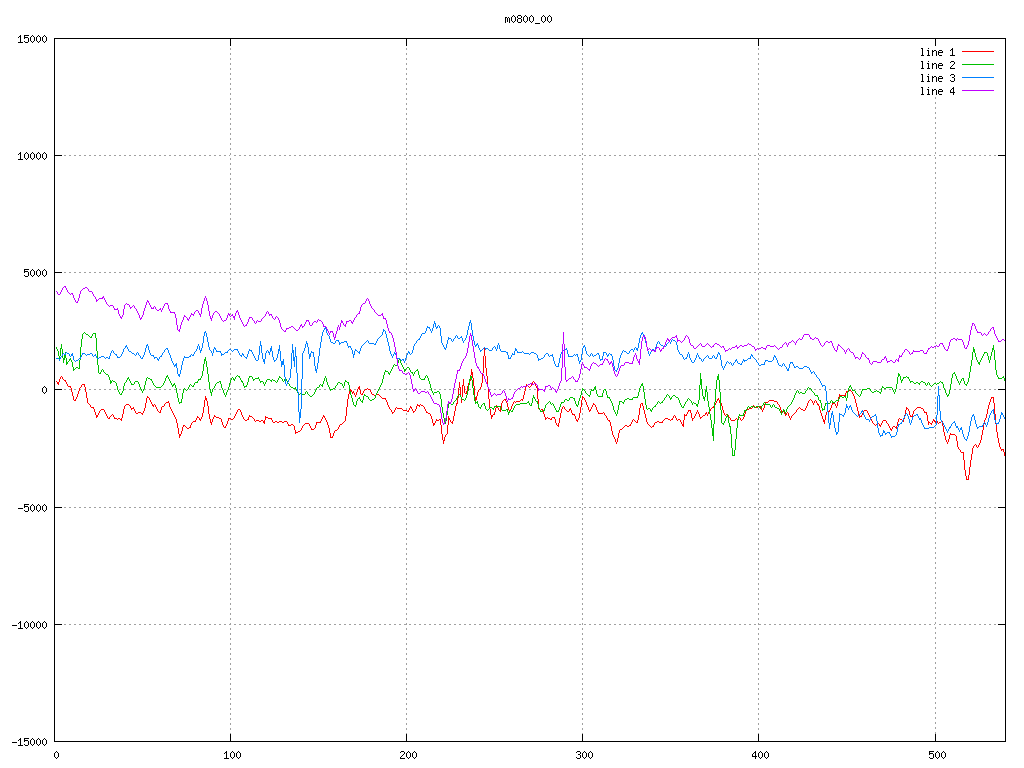Select the 'line 3' legend label
The height and width of the screenshot is (768, 1024).
click(937, 78)
